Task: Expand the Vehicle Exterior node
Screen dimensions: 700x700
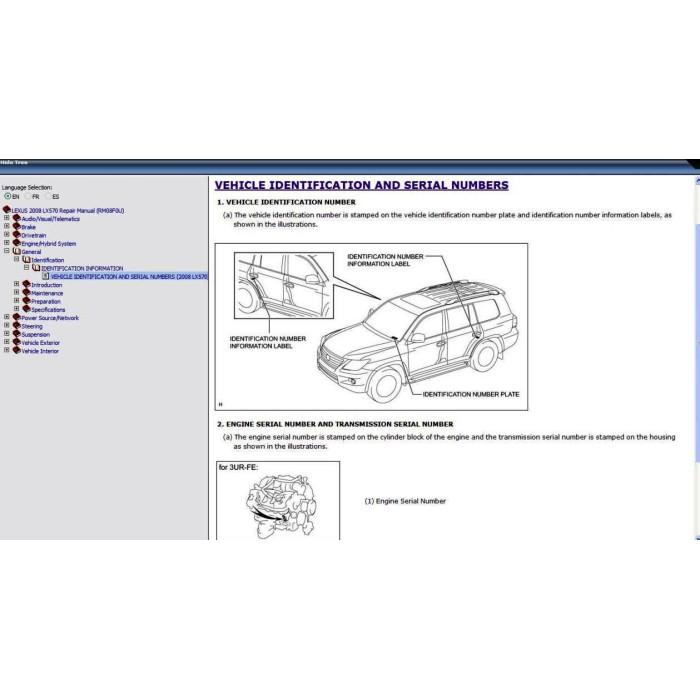Action: [x=7, y=342]
